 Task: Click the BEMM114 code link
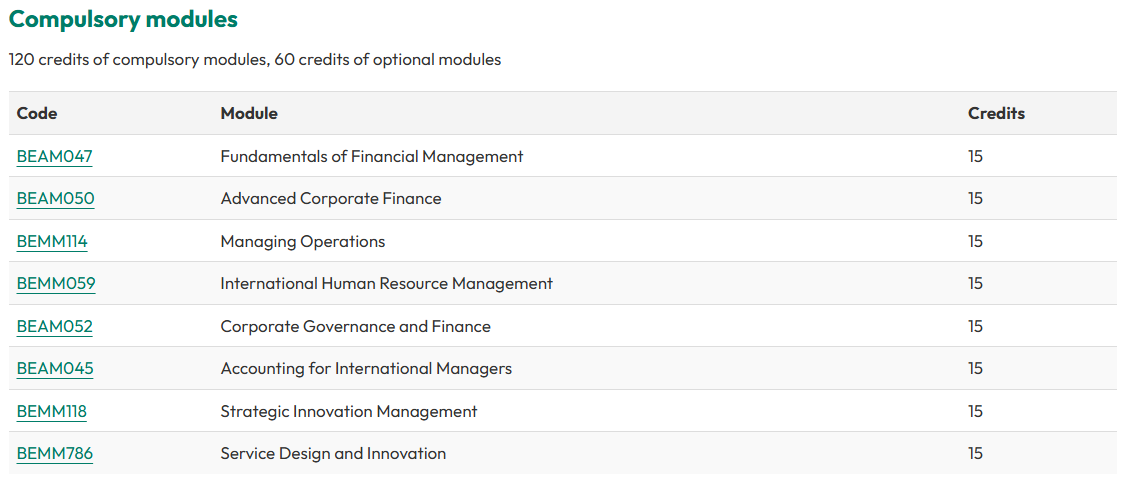[52, 241]
